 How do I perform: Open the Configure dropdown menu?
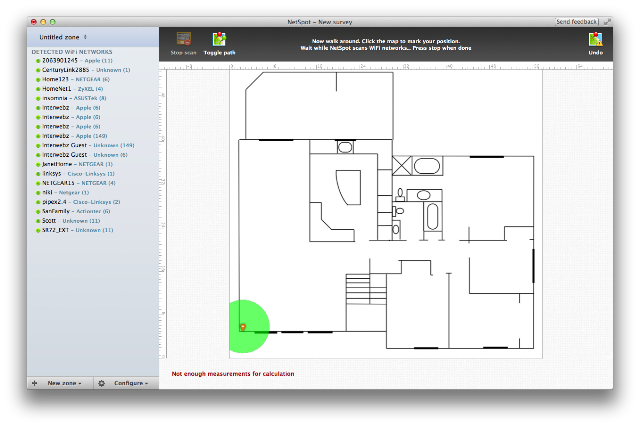pyautogui.click(x=131, y=383)
